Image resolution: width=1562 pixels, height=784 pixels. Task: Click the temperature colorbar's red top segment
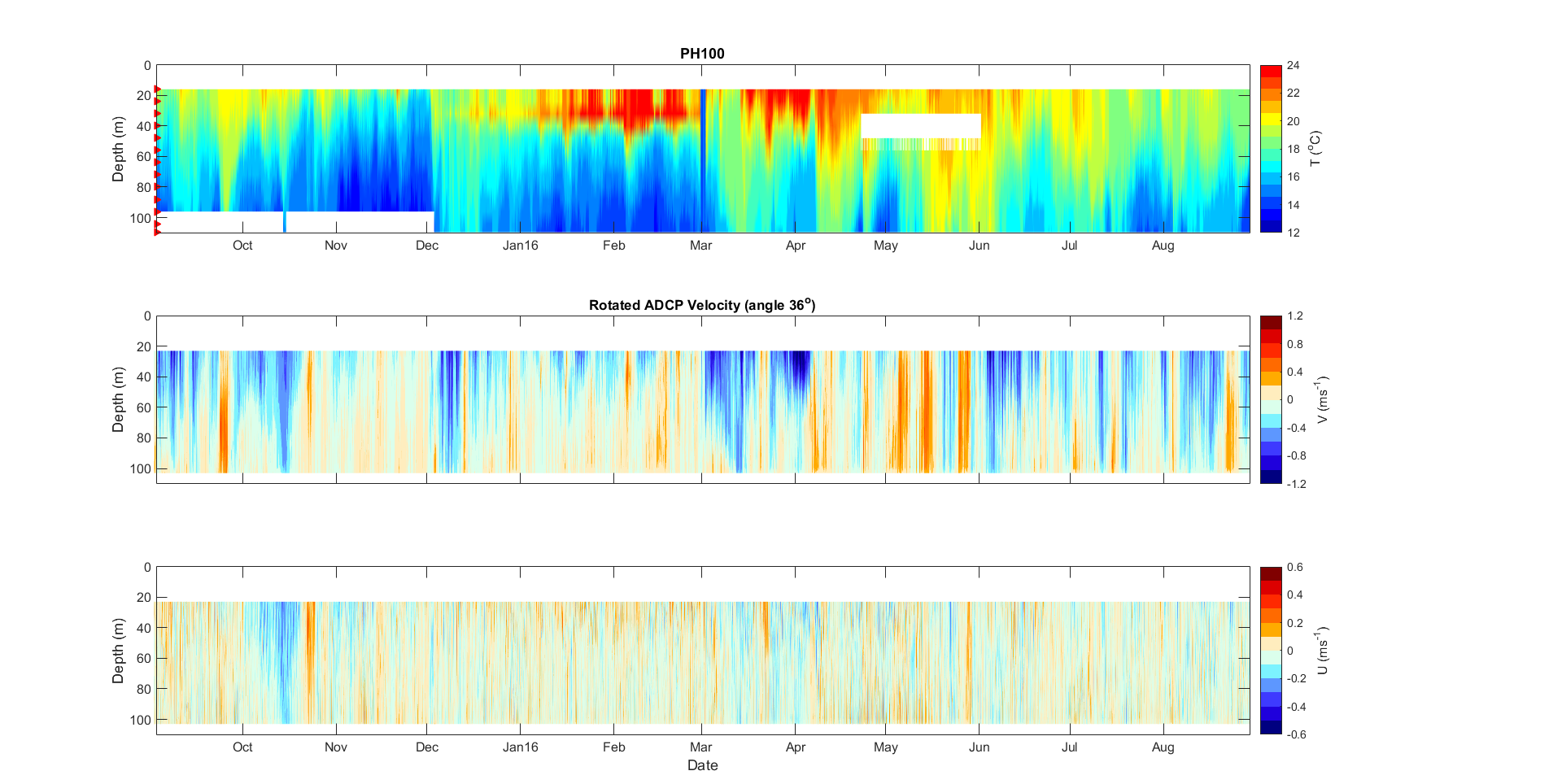coord(1270,72)
